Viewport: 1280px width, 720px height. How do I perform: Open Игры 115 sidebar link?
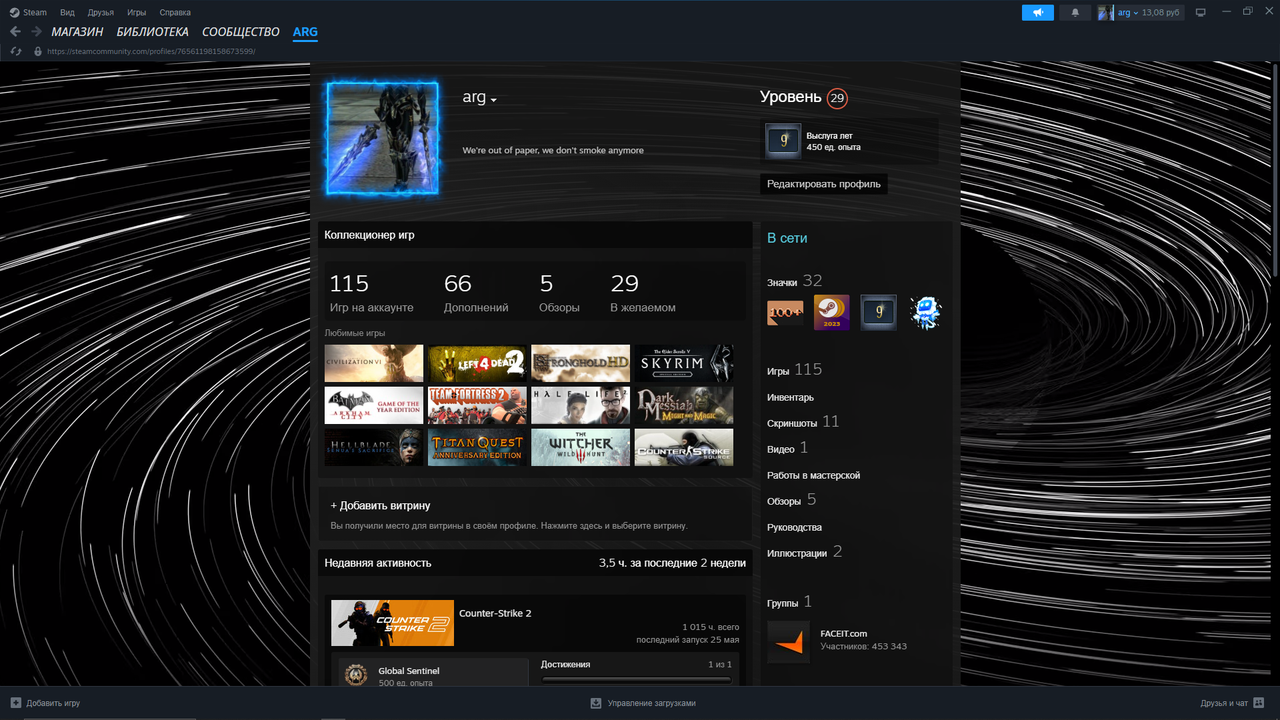[x=794, y=370]
